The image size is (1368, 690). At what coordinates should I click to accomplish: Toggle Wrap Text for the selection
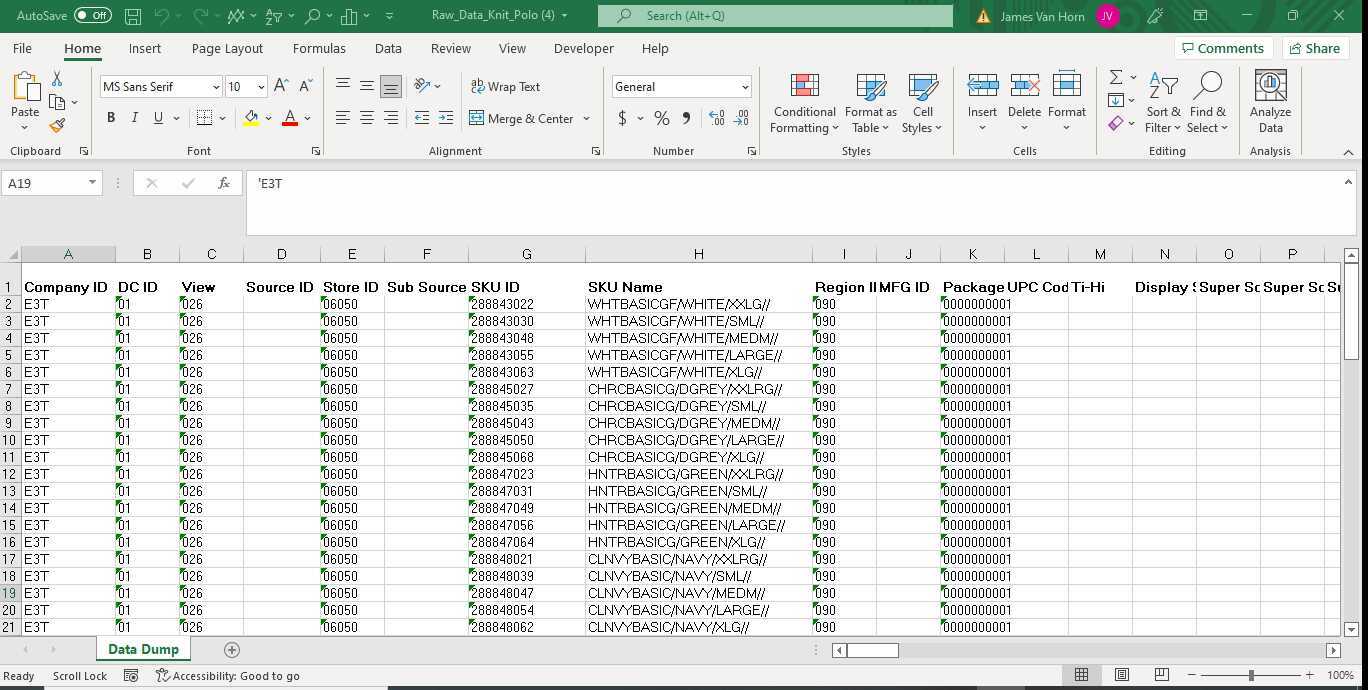click(505, 87)
